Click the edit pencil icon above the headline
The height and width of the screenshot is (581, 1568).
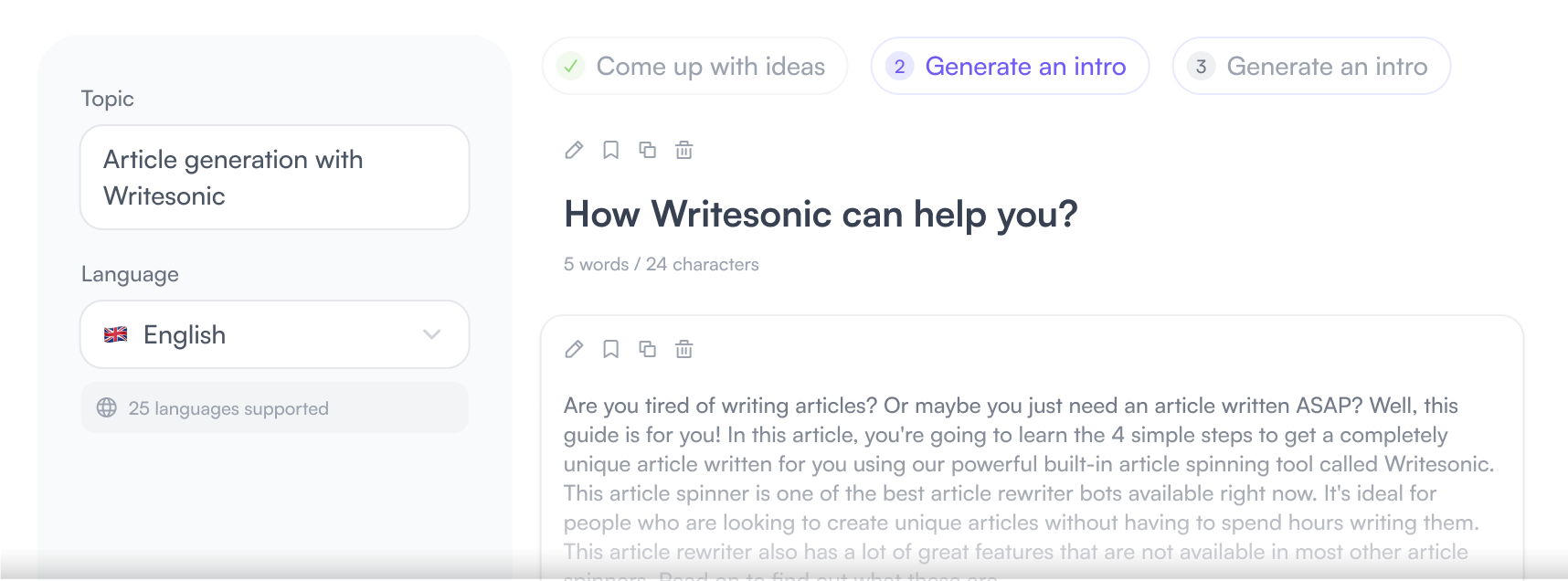[574, 150]
